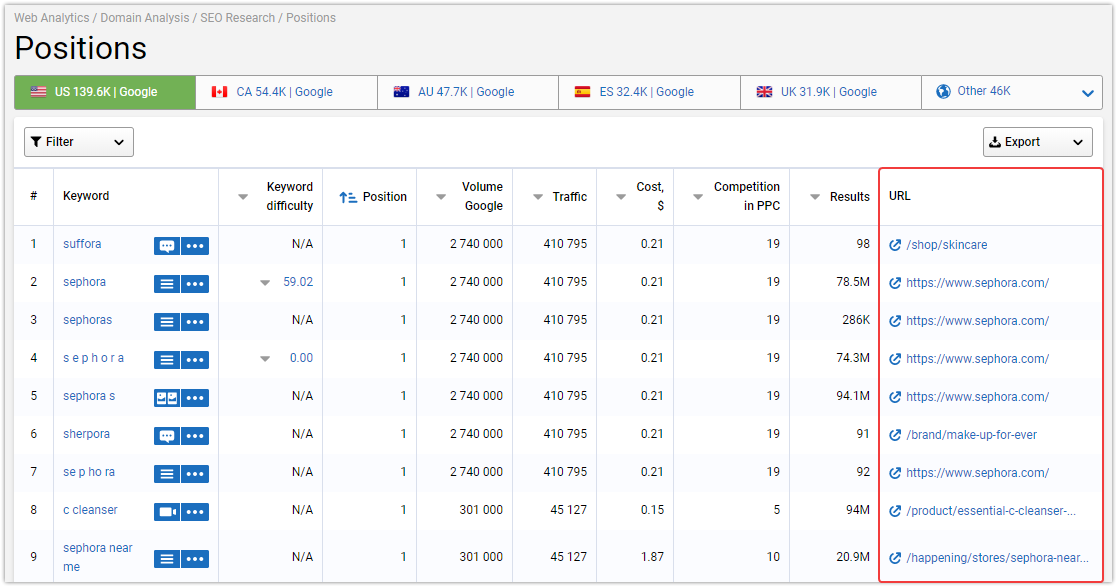Click the Cost value 1.87
1117x587 pixels.
[652, 557]
